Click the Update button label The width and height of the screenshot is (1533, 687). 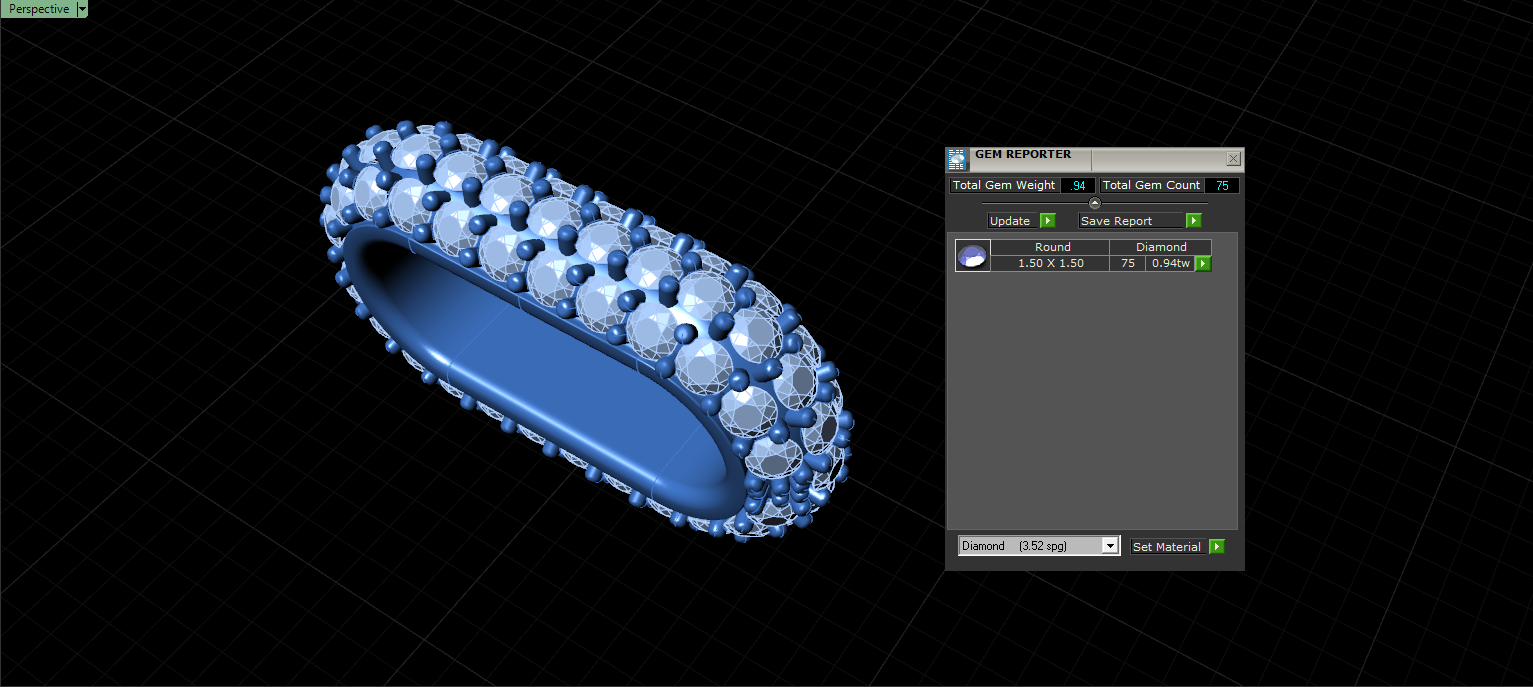coord(1010,221)
